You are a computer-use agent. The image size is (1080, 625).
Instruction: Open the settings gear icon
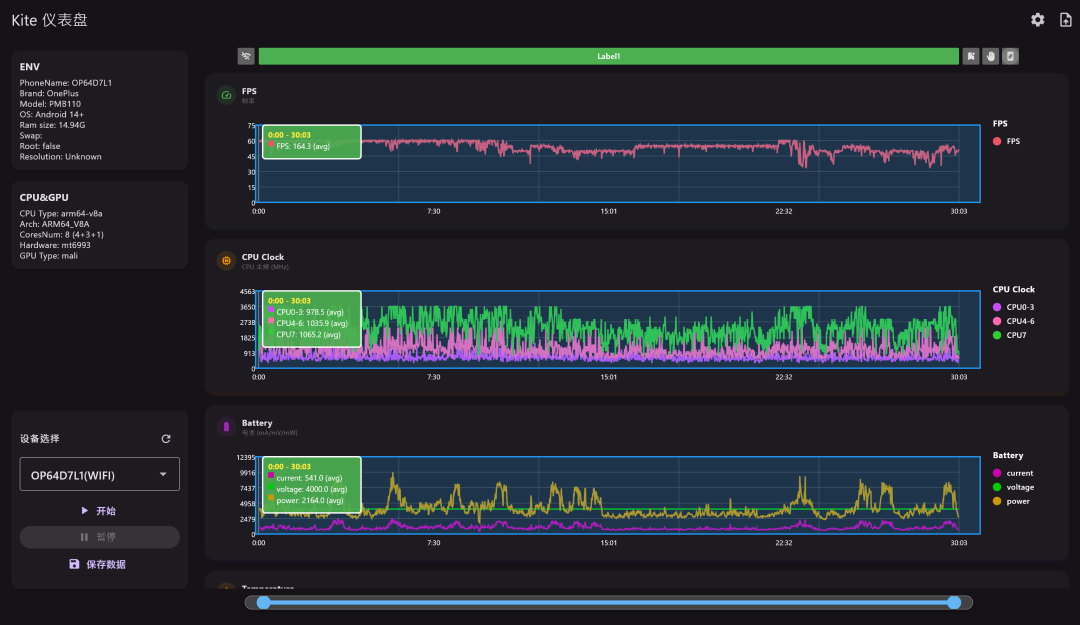click(x=1037, y=20)
